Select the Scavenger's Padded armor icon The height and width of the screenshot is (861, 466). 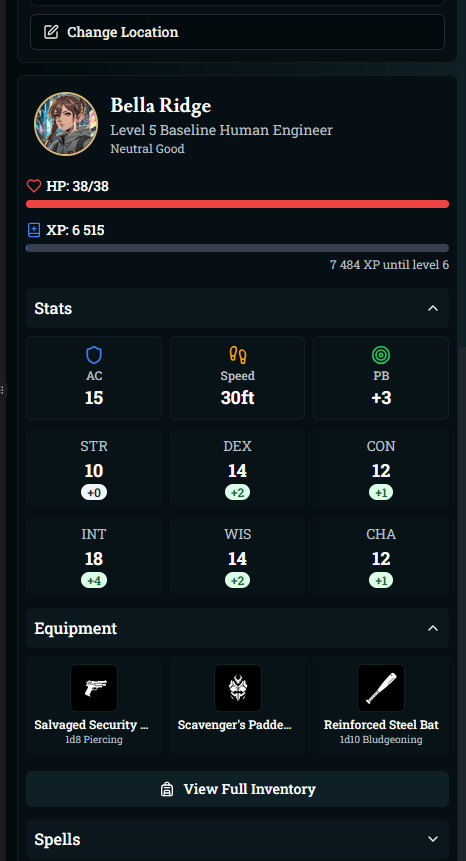coord(238,688)
